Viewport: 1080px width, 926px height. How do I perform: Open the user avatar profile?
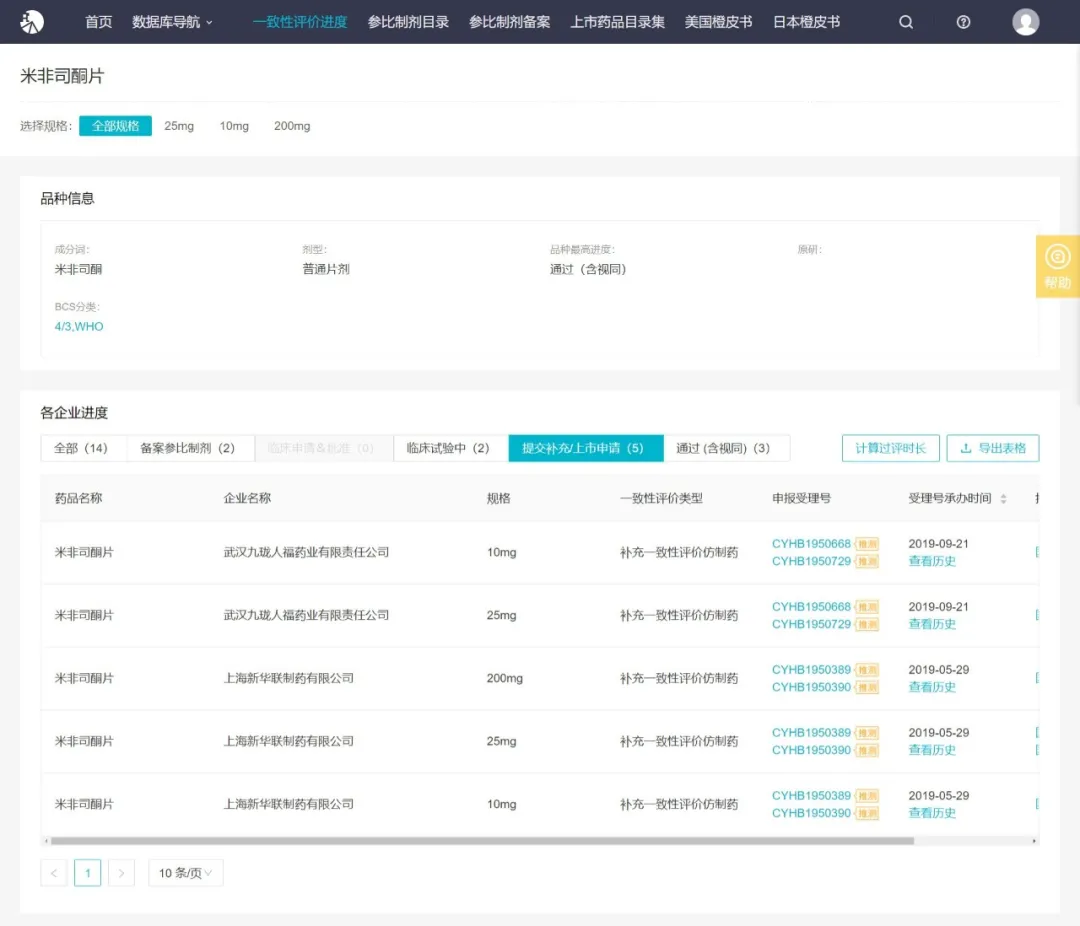click(1025, 22)
